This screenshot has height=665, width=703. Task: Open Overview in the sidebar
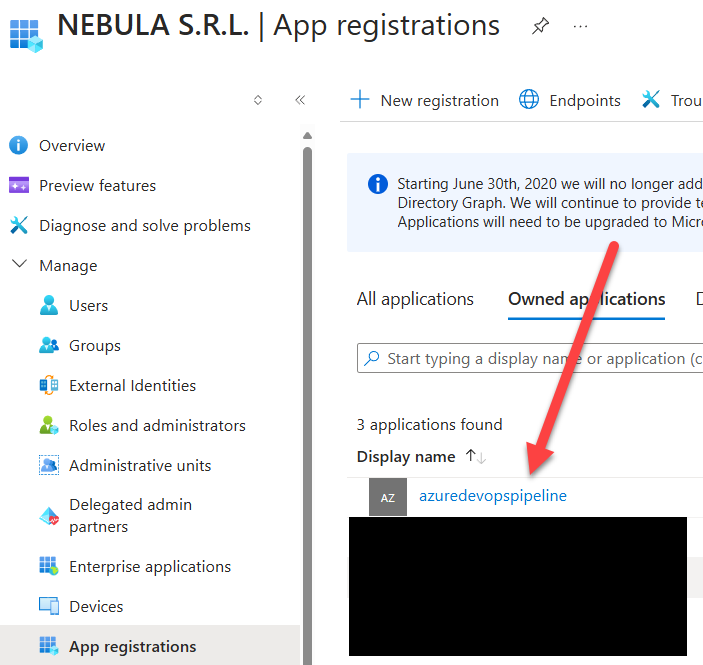click(x=71, y=146)
